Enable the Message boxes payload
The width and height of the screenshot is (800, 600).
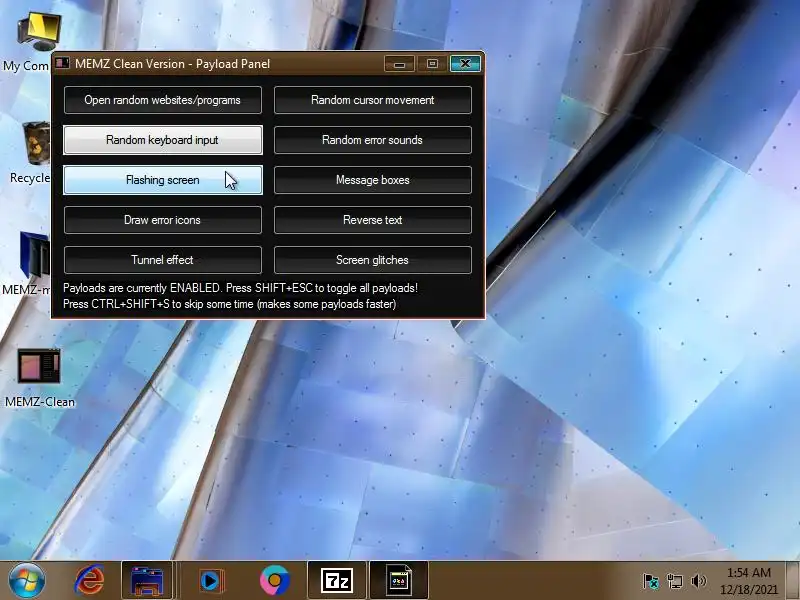click(373, 180)
